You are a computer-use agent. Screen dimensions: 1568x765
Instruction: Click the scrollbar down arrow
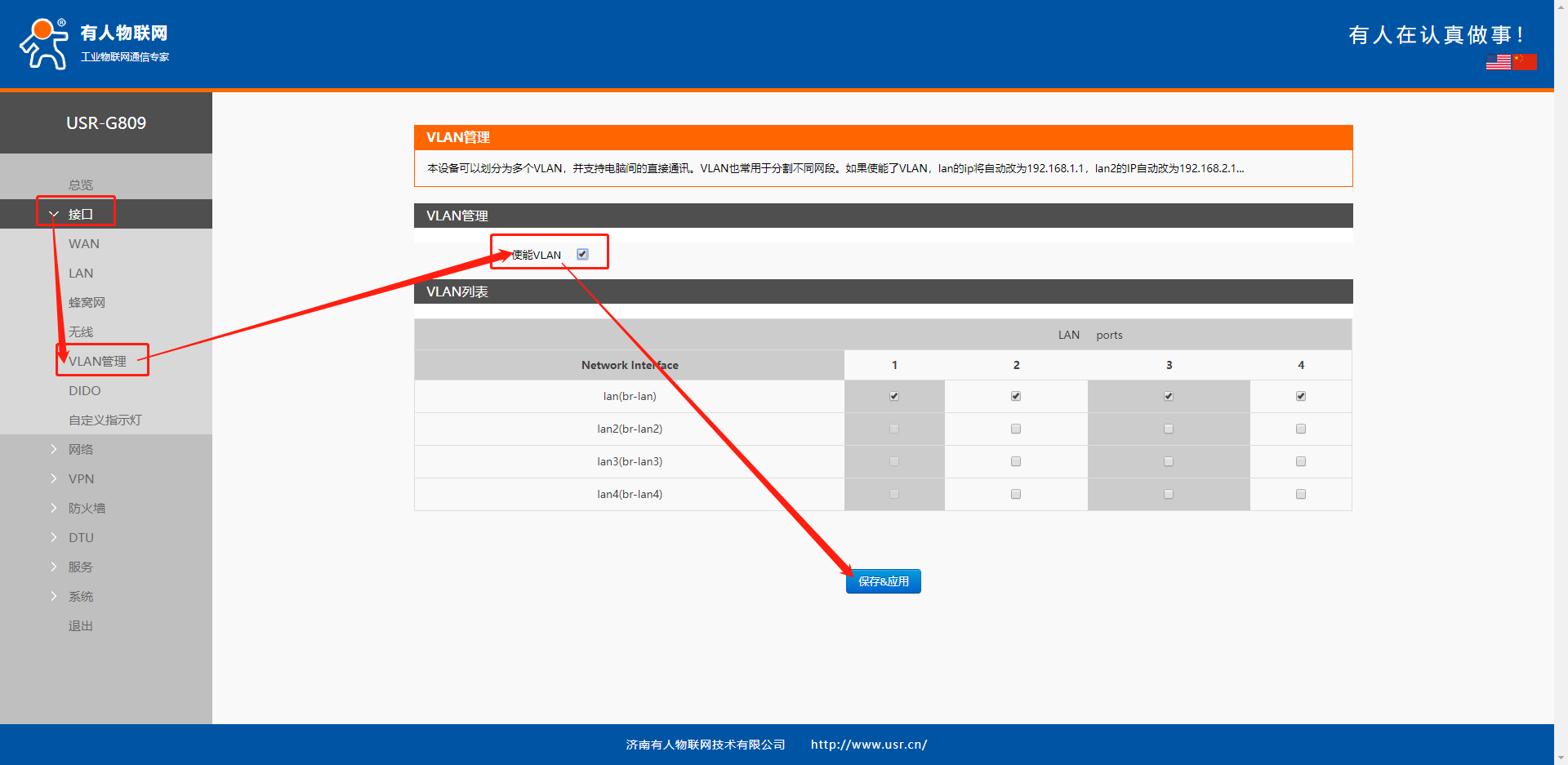[1561, 758]
